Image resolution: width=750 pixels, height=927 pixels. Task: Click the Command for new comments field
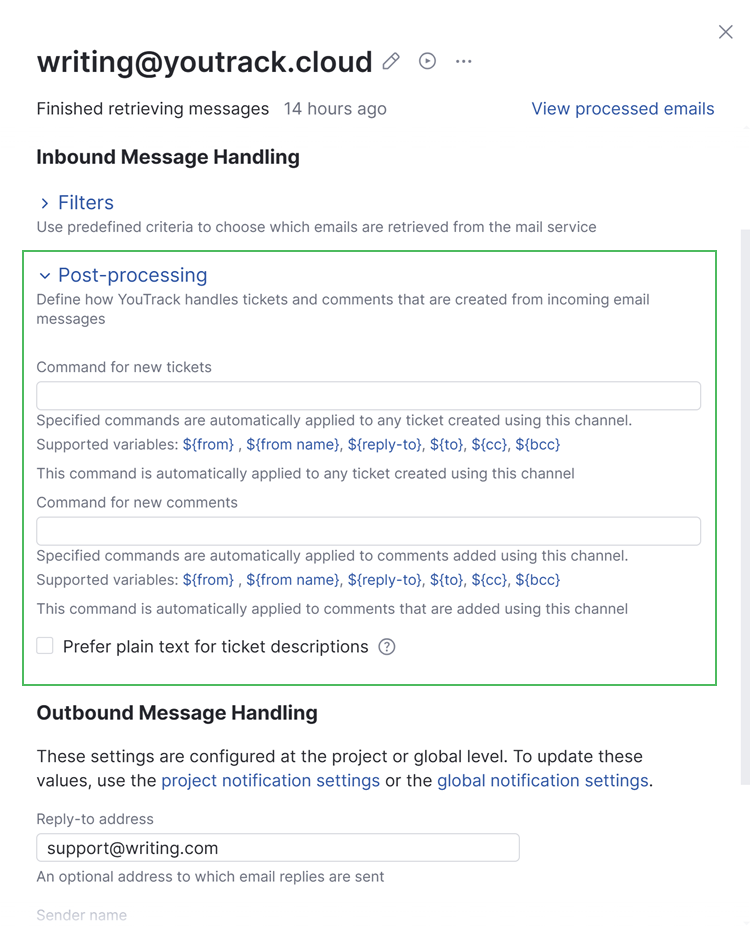(x=368, y=531)
